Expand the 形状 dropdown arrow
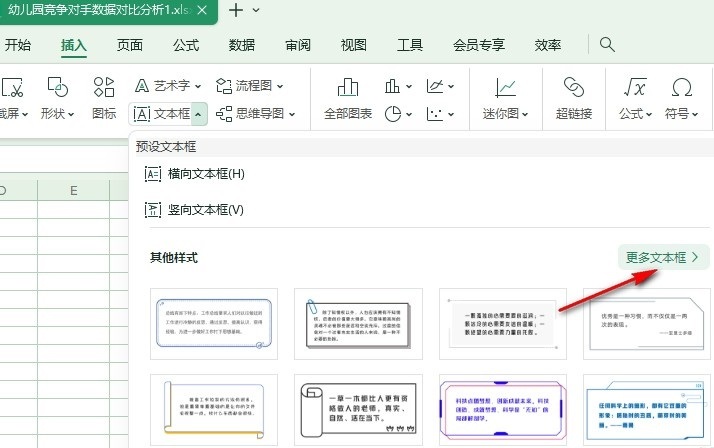The width and height of the screenshot is (714, 448). pos(71,114)
